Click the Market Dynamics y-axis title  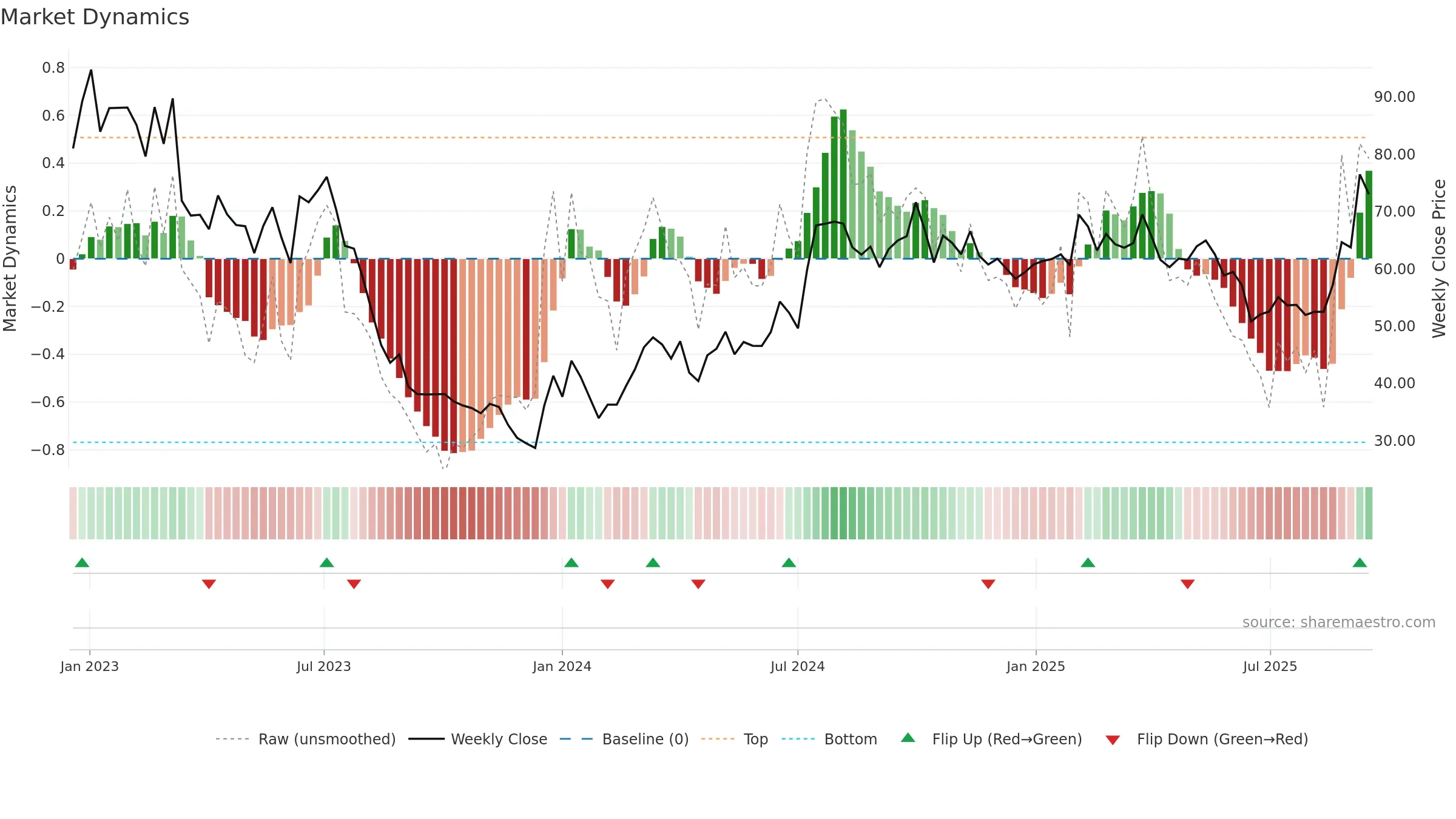tap(10, 258)
